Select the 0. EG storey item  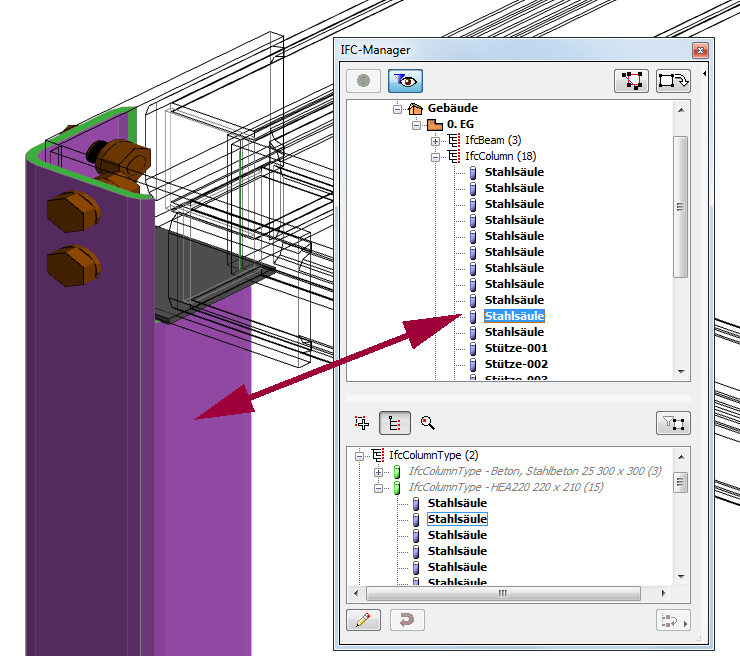460,124
